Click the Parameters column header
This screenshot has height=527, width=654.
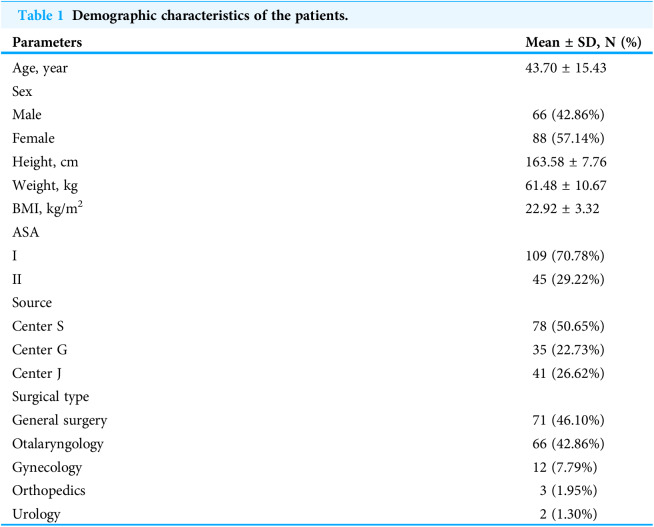click(x=47, y=42)
